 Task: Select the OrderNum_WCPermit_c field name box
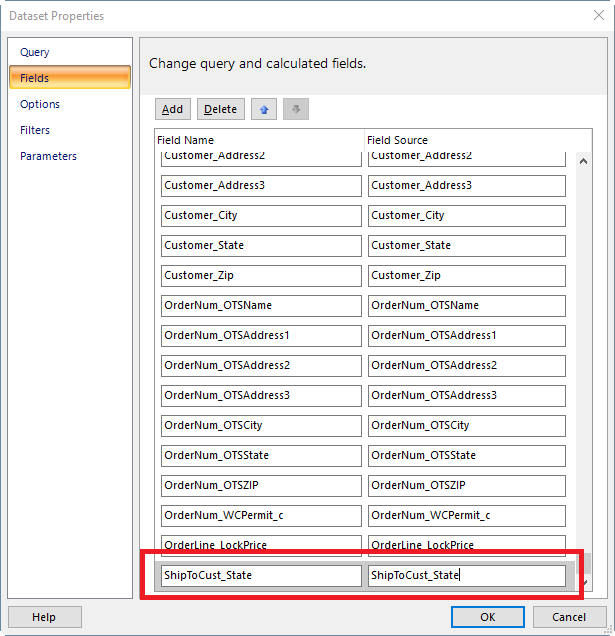[x=261, y=516]
